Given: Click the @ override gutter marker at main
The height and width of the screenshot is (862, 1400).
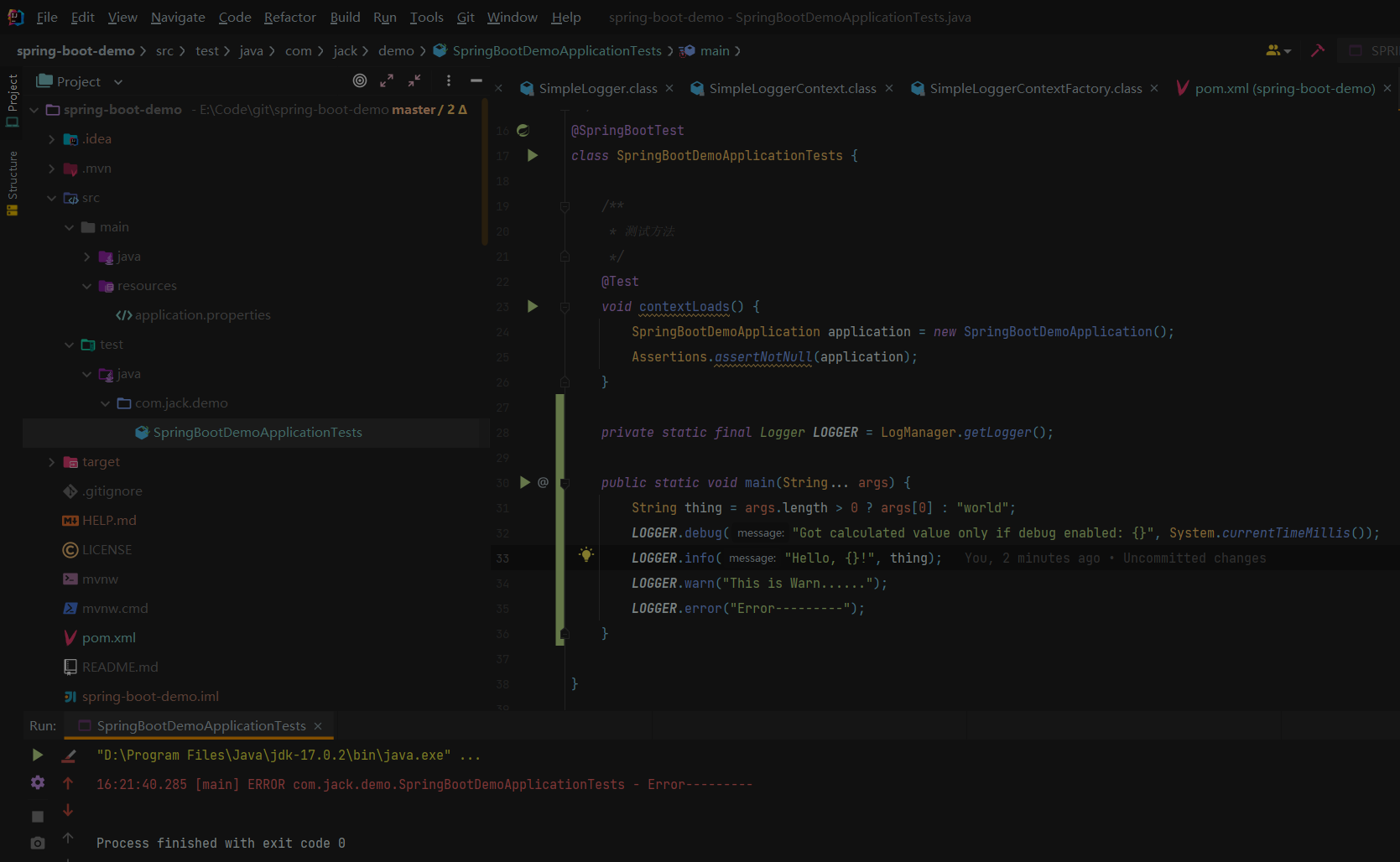Looking at the screenshot, I should coord(543,482).
